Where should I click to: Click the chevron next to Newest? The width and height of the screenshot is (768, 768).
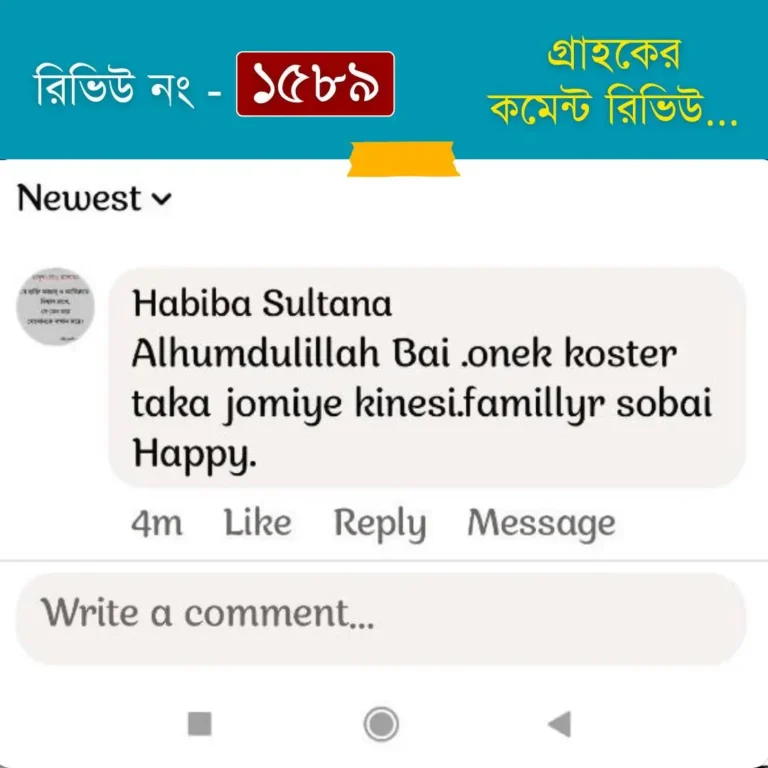[162, 199]
